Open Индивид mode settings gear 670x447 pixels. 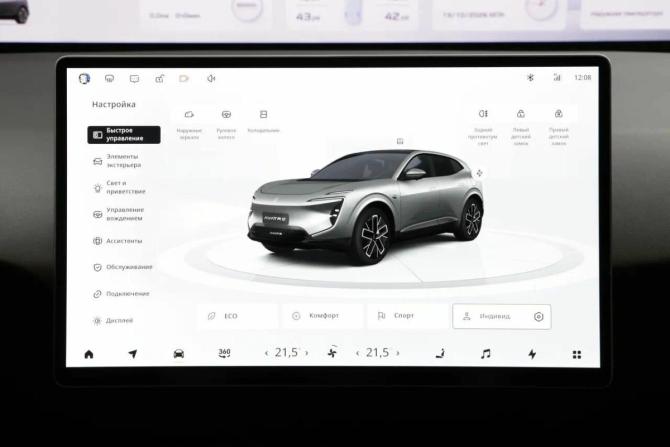[539, 317]
